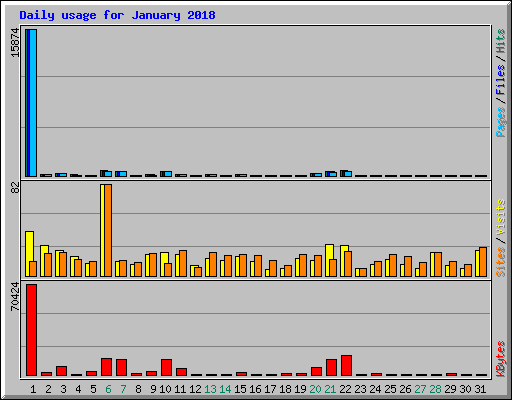
Task: Click day label 10 on x-axis
Action: [x=165, y=389]
